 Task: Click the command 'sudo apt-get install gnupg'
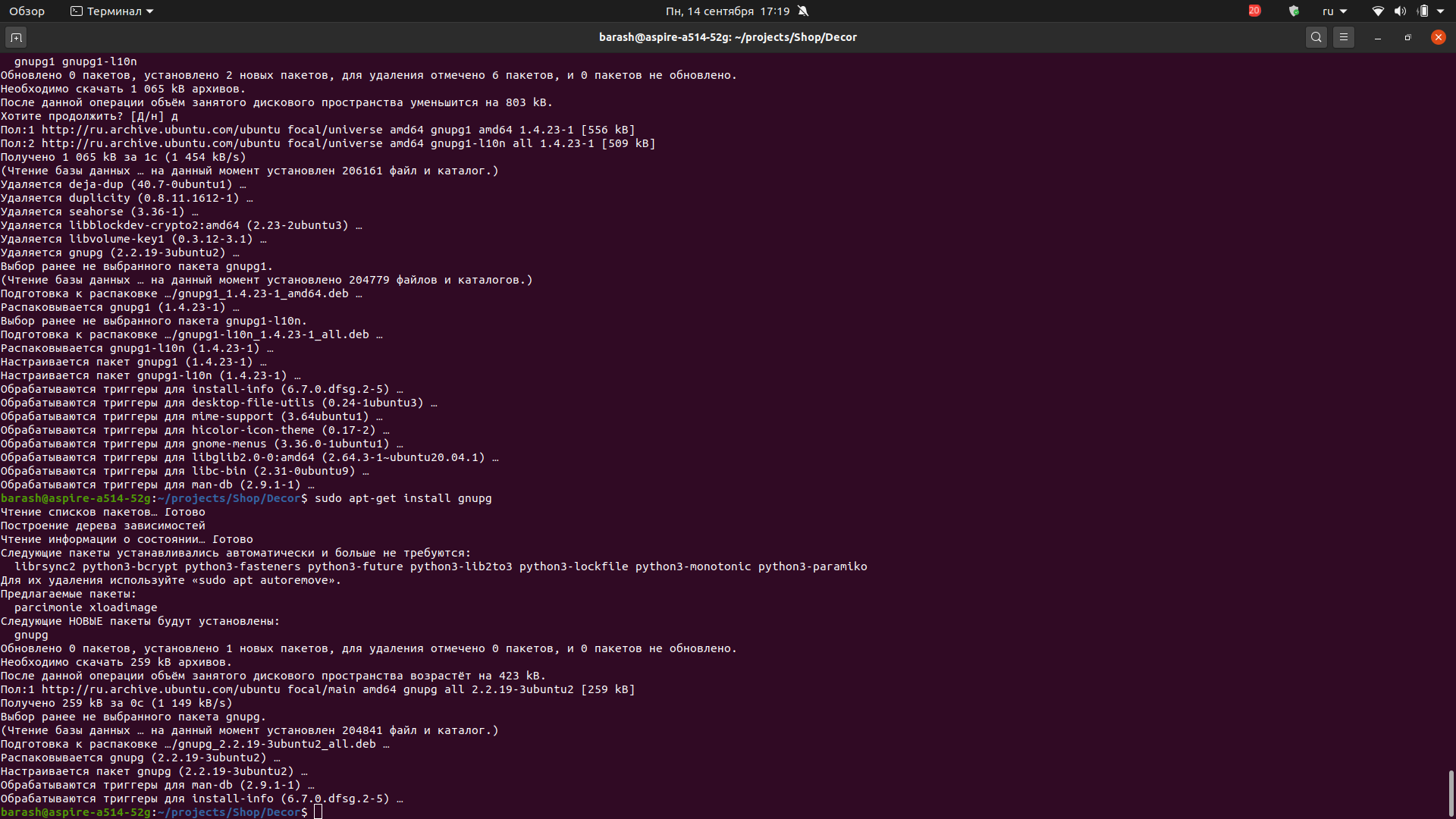click(403, 498)
